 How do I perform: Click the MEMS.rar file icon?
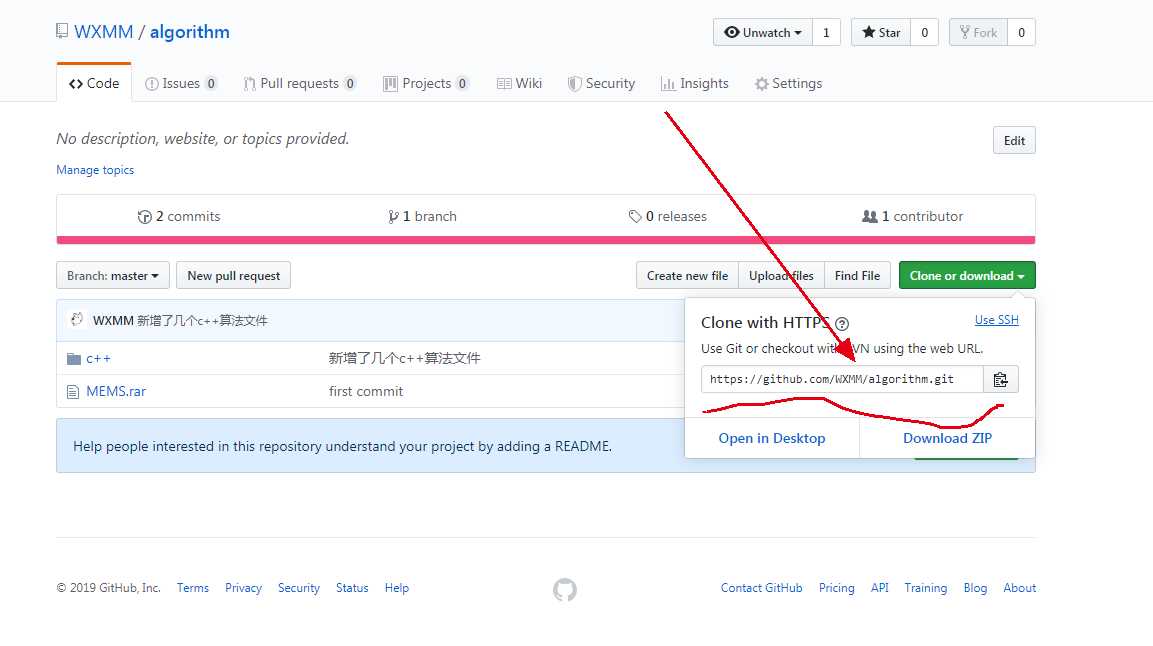pos(73,392)
